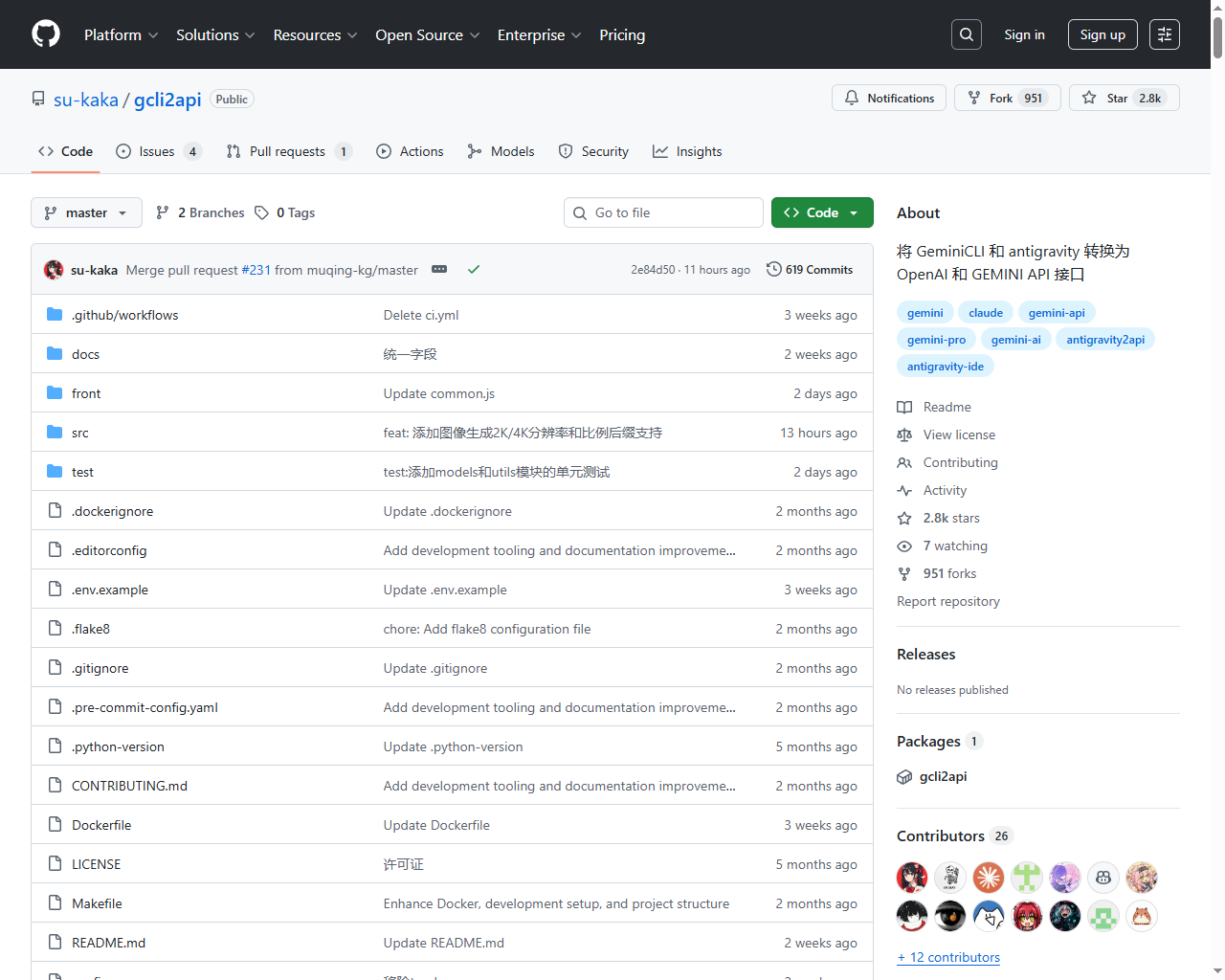Fork the repository
The image size is (1225, 980).
tap(1005, 97)
